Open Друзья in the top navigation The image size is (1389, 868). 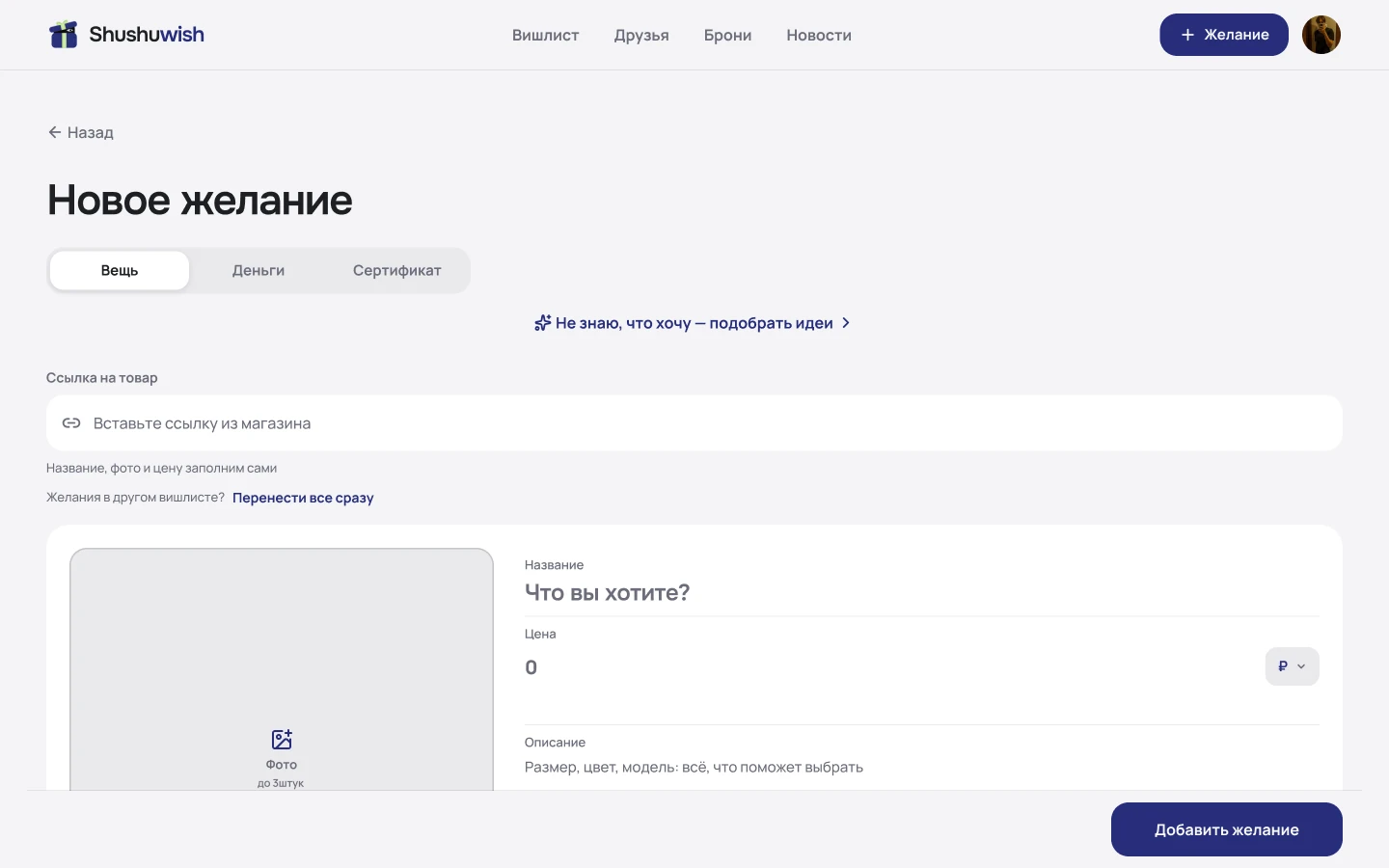641,36
